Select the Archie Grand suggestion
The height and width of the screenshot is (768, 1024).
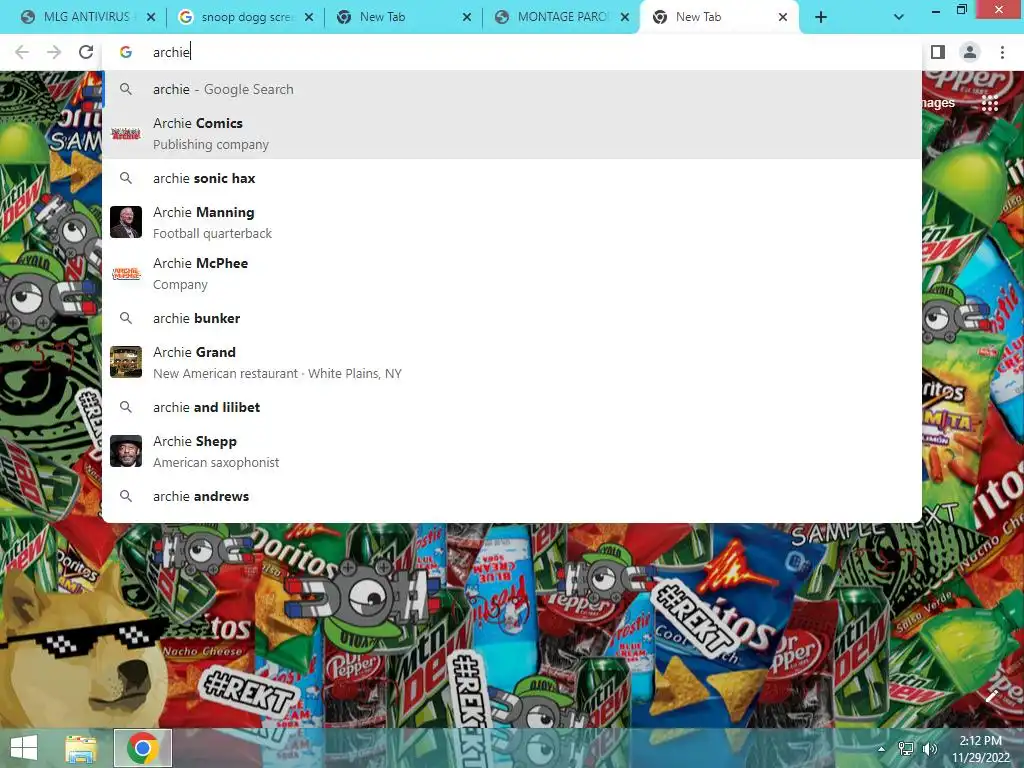pyautogui.click(x=512, y=362)
